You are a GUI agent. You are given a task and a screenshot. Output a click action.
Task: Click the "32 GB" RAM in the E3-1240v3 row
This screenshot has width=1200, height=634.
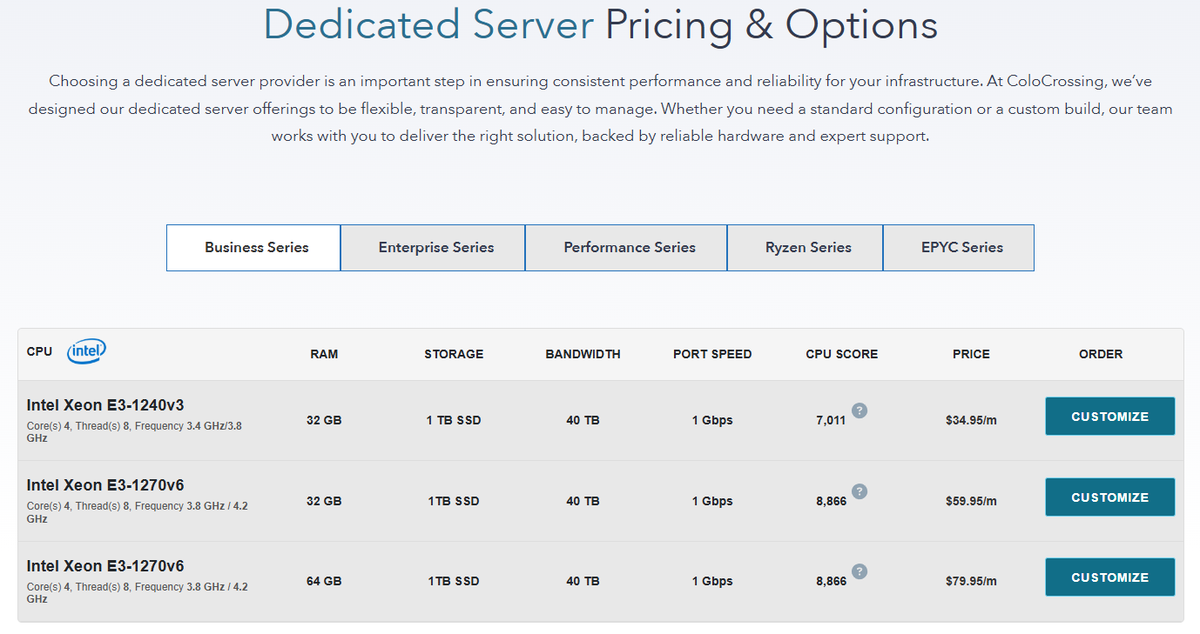(x=324, y=420)
